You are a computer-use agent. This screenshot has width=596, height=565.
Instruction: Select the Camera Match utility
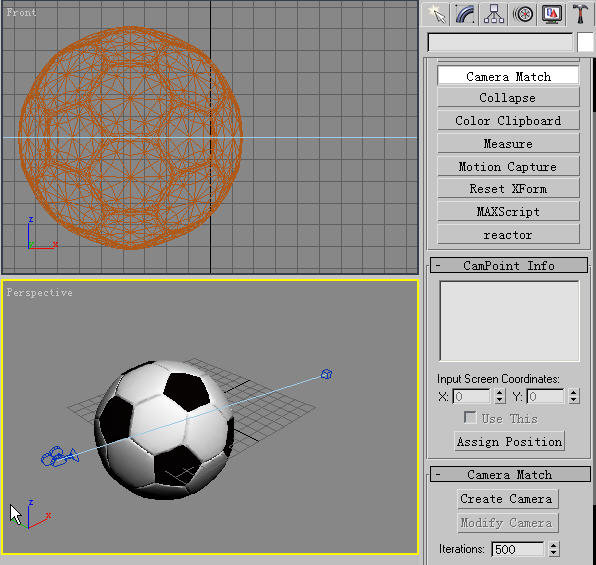508,76
